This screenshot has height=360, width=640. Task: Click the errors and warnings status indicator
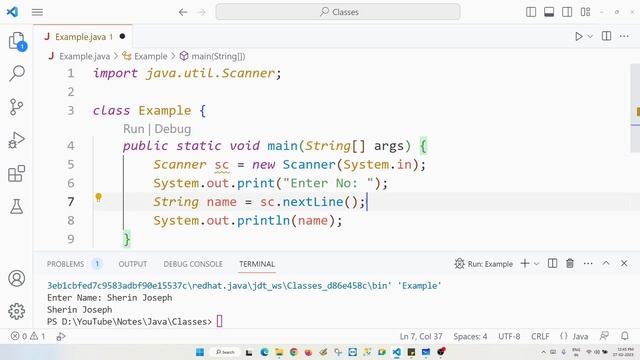tap(28, 336)
